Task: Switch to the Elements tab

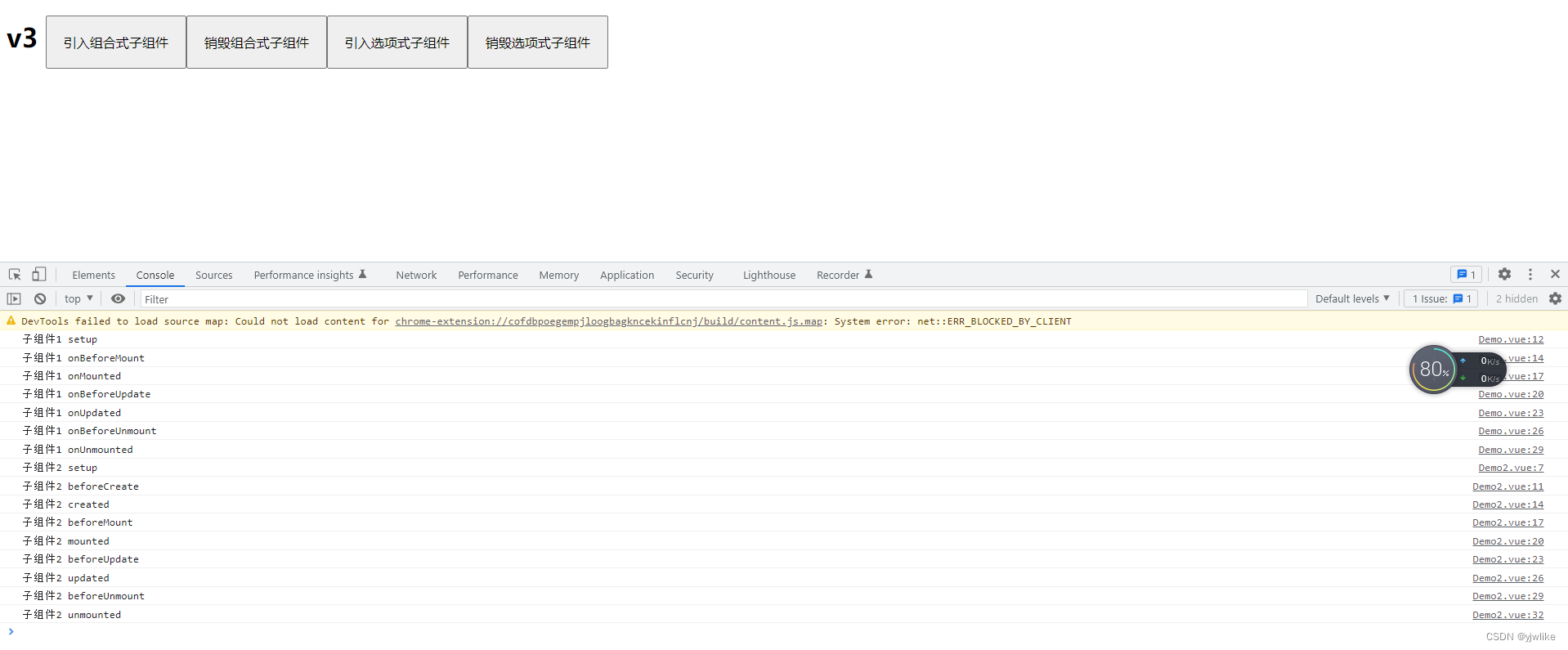Action: [93, 276]
